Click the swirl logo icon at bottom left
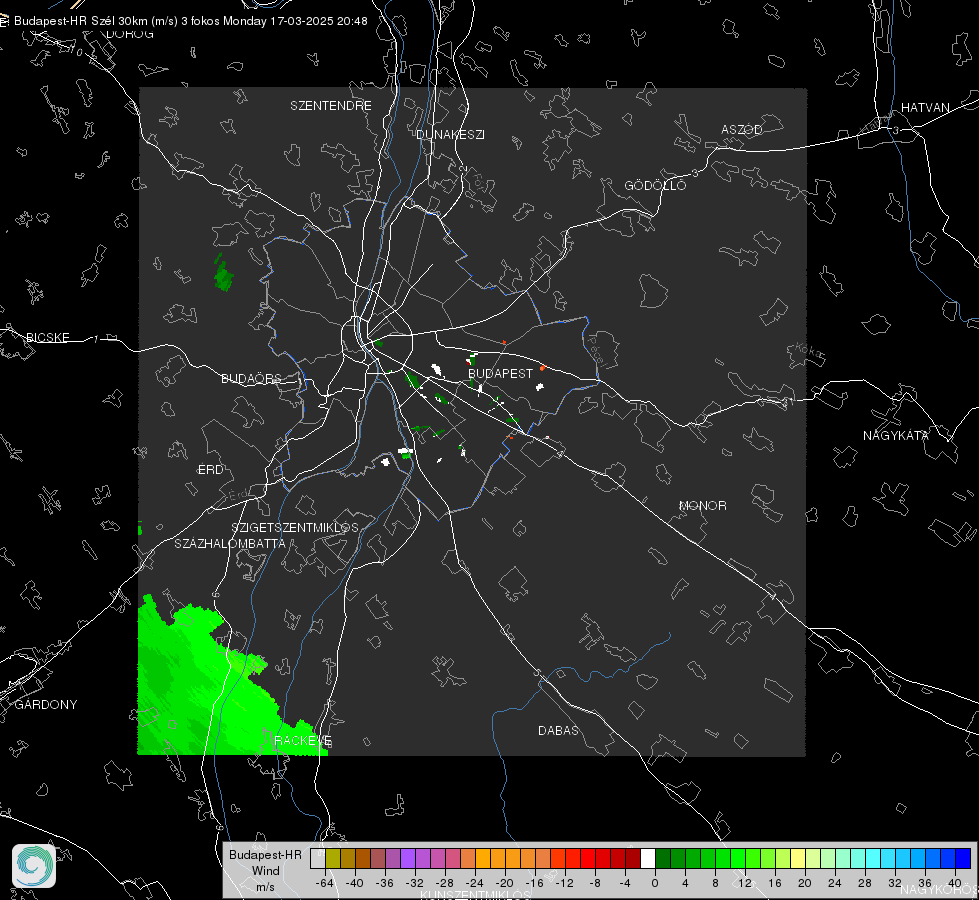Image resolution: width=979 pixels, height=900 pixels. [34, 866]
